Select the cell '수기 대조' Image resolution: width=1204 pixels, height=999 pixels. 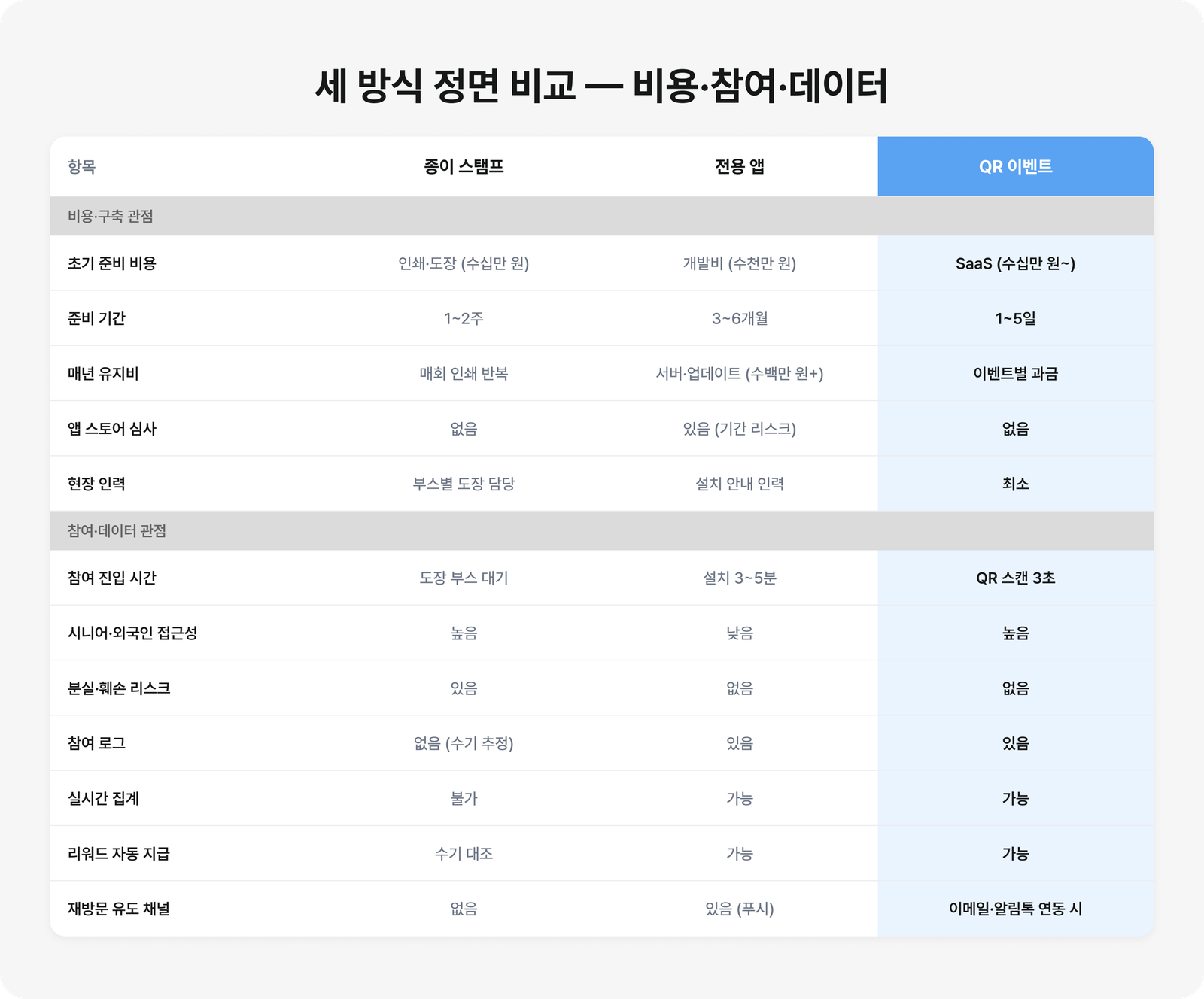click(x=464, y=854)
